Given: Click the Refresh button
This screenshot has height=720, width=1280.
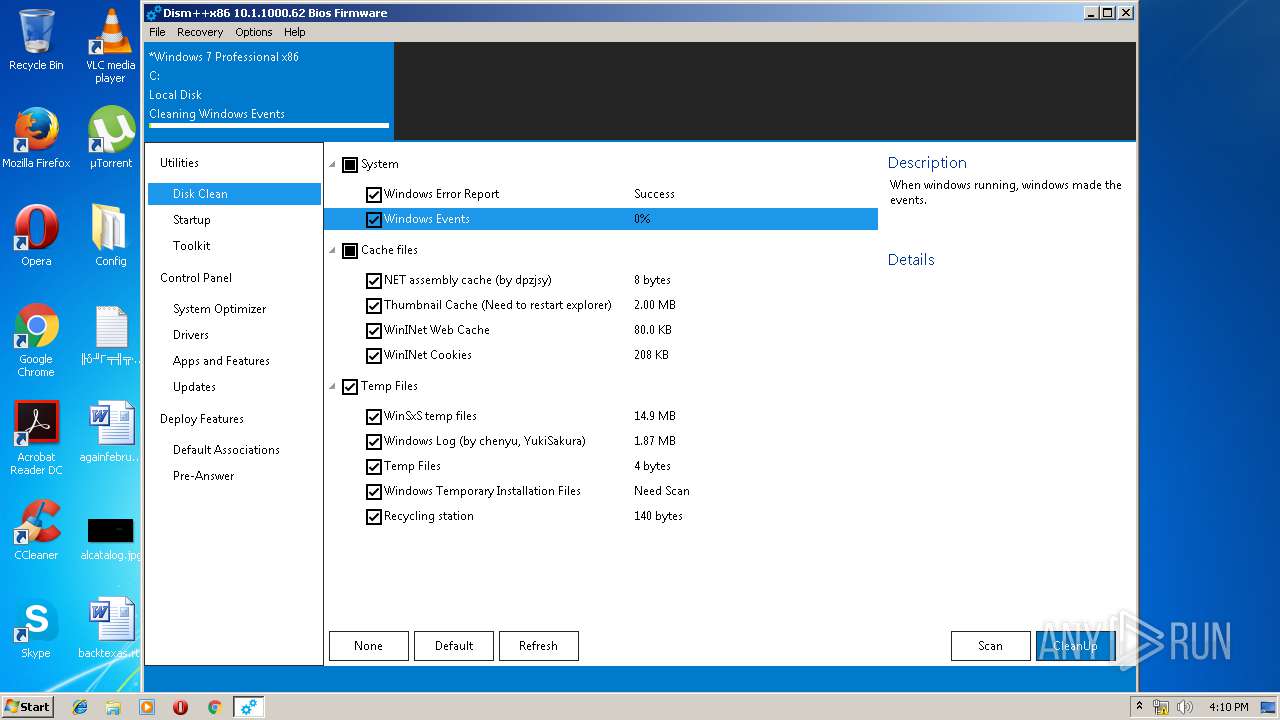Looking at the screenshot, I should coord(539,646).
